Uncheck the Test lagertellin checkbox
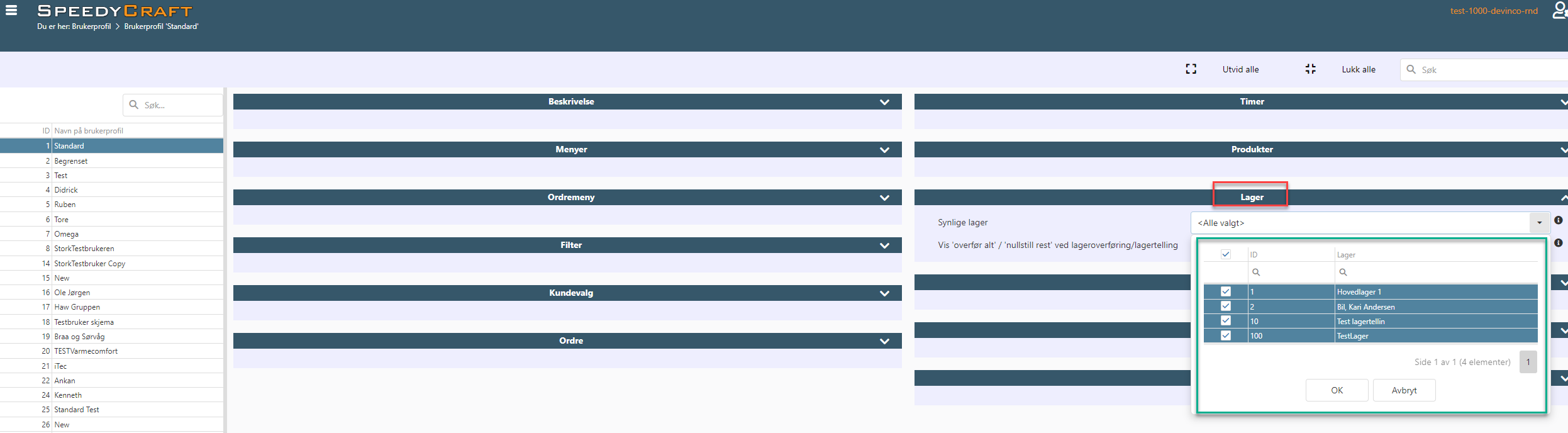 coord(1225,321)
